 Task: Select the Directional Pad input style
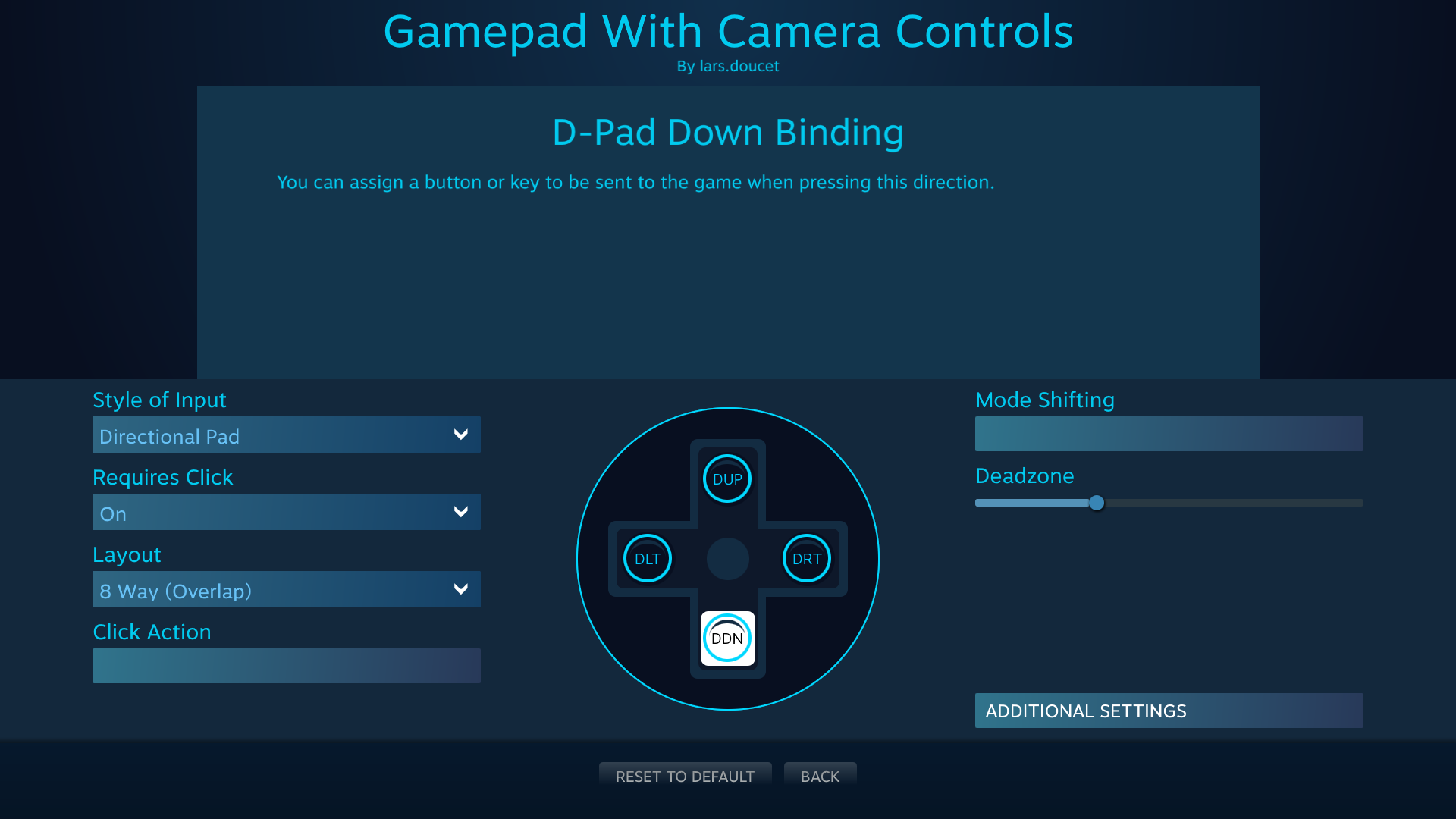[x=285, y=435]
